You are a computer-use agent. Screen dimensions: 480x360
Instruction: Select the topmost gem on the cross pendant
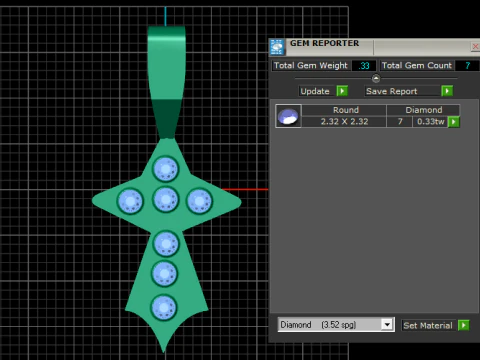coord(166,169)
